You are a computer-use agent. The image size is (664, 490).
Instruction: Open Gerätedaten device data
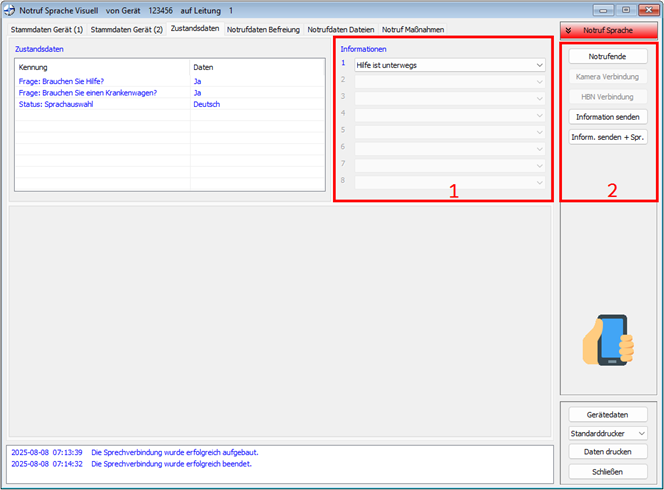608,414
